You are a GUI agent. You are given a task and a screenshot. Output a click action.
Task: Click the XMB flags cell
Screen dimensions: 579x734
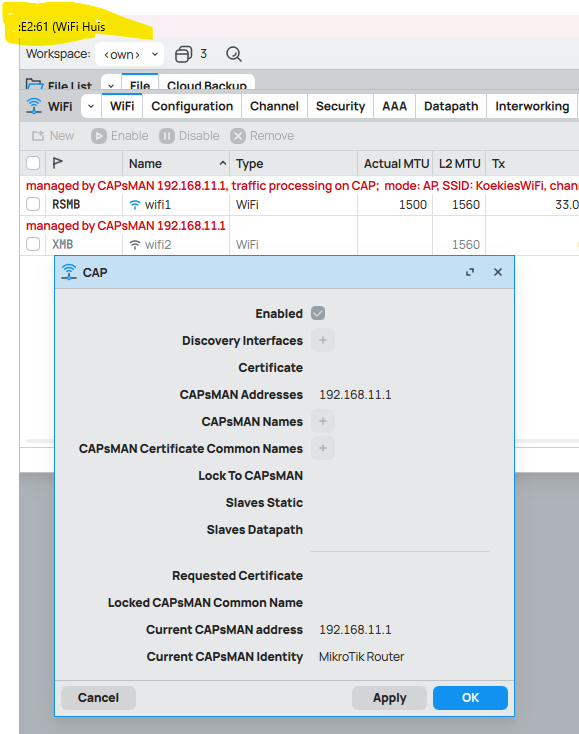coord(63,244)
